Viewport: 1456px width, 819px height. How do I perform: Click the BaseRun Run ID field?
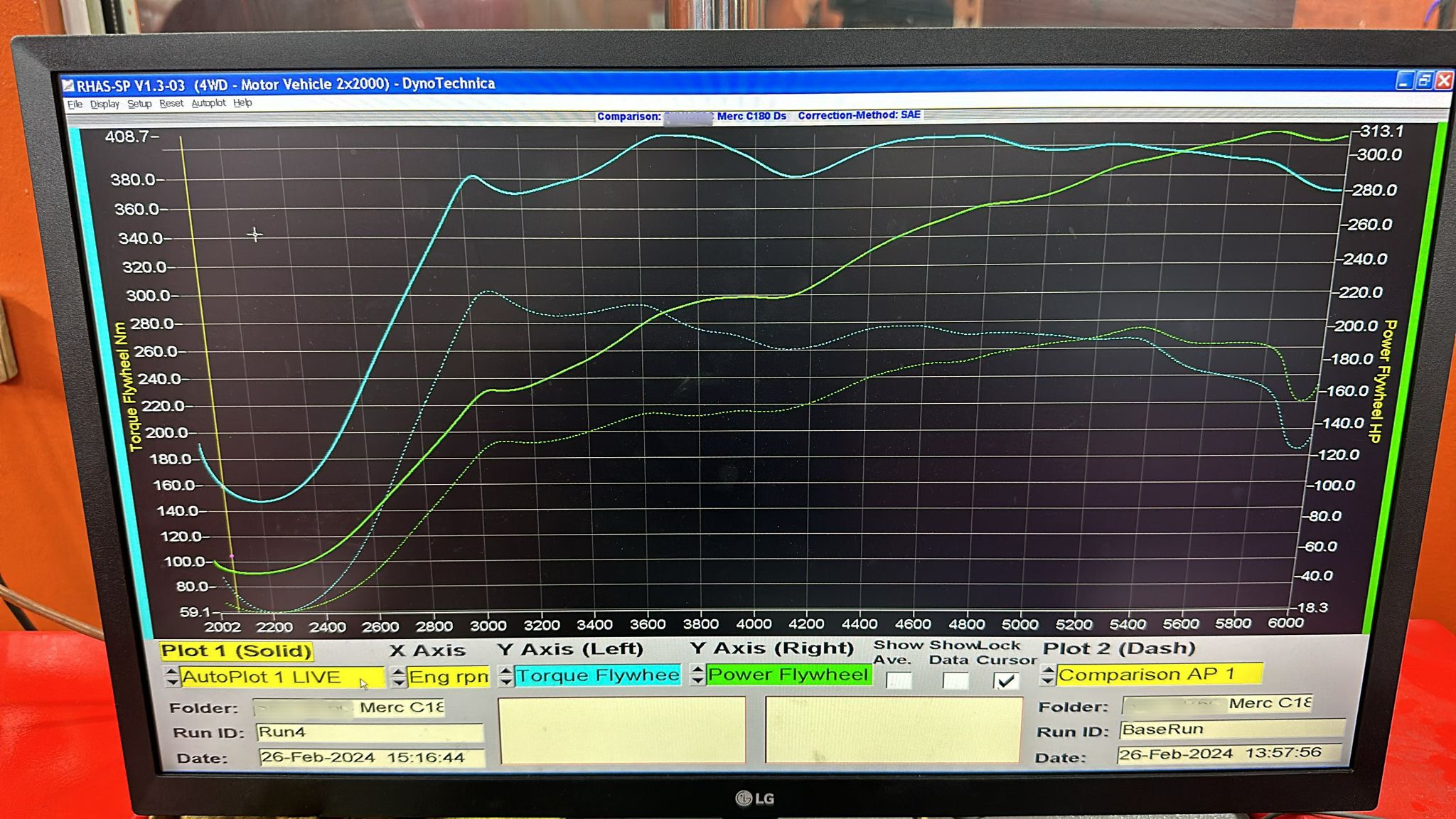[x=1231, y=729]
